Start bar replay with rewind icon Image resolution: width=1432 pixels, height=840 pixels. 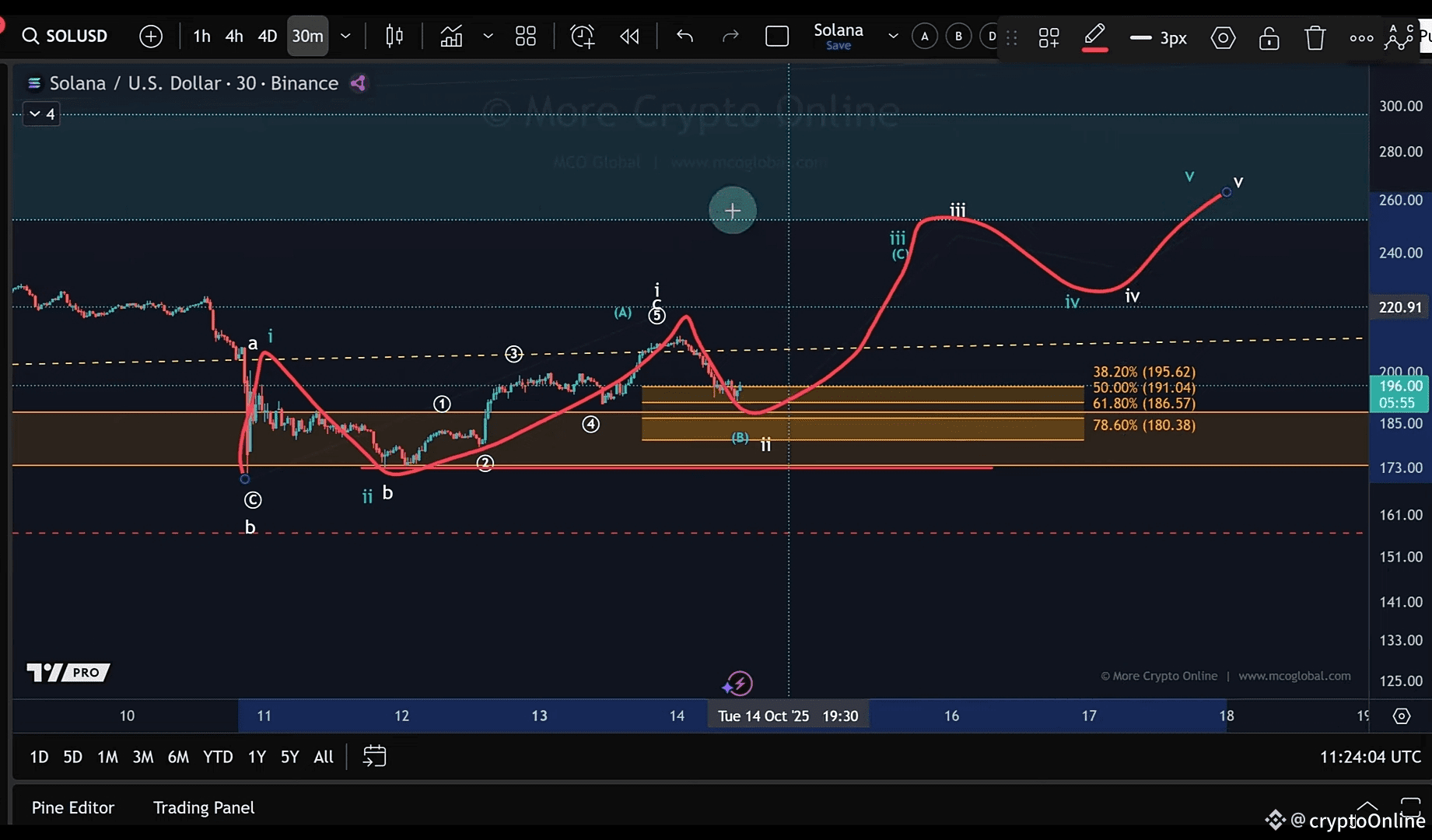(x=629, y=36)
